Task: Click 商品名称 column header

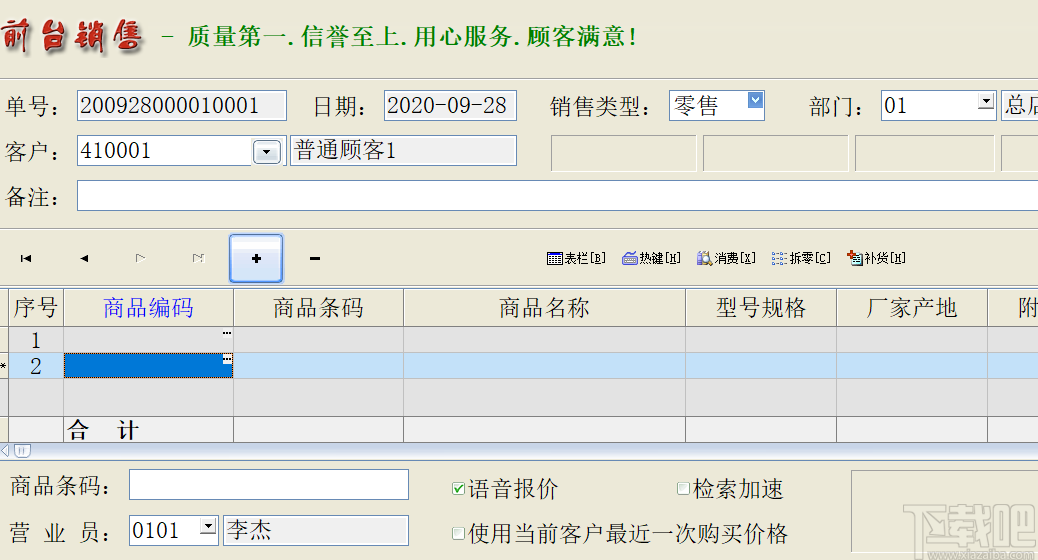Action: click(544, 308)
